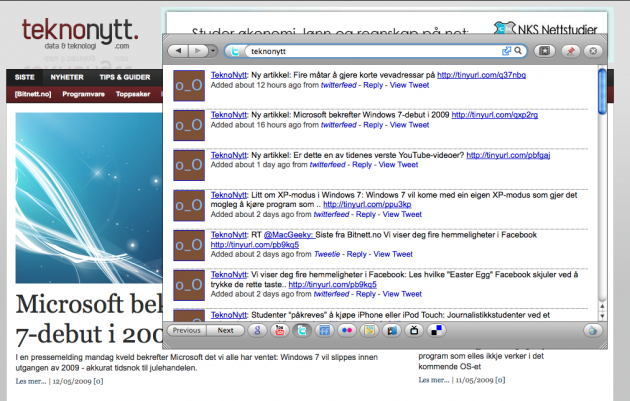Screen dimensions: 630x401
Task: Open link tinyurl.com/q37nbg in first tweet
Action: coord(481,75)
